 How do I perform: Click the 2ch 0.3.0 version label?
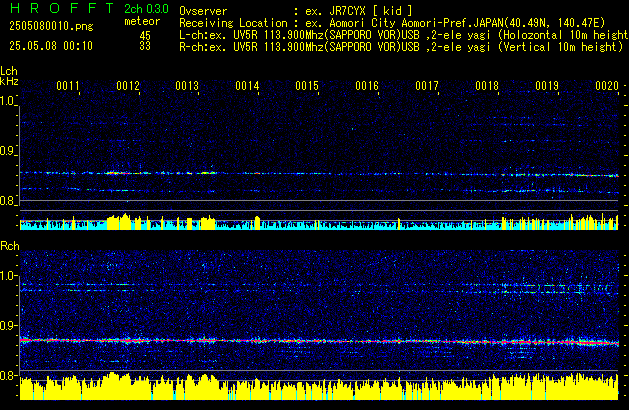(146, 9)
